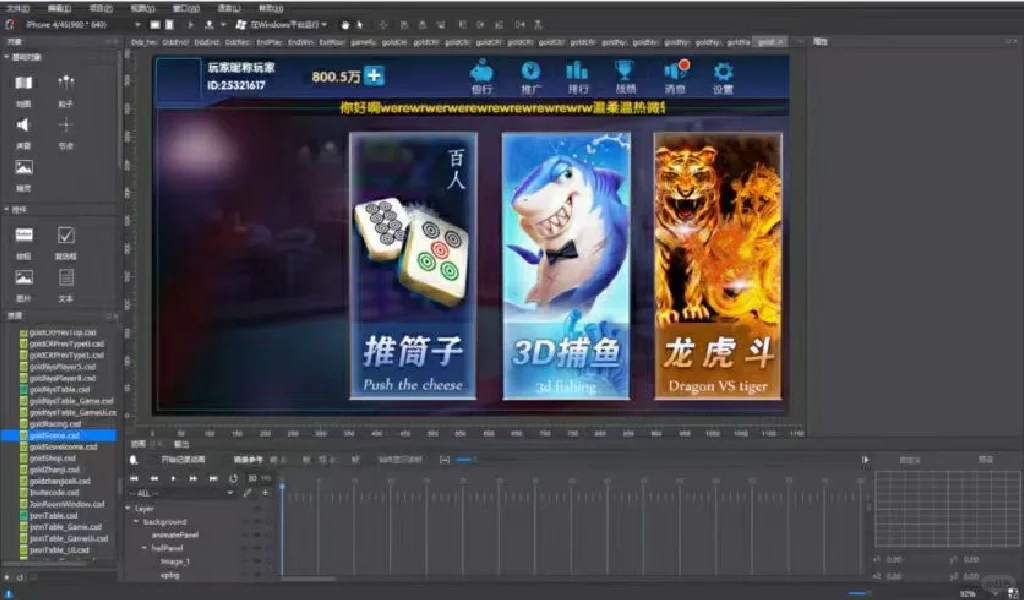Viewport: 1024px width, 600px height.
Task: Open the Edit (编辑) menu
Action: [59, 8]
